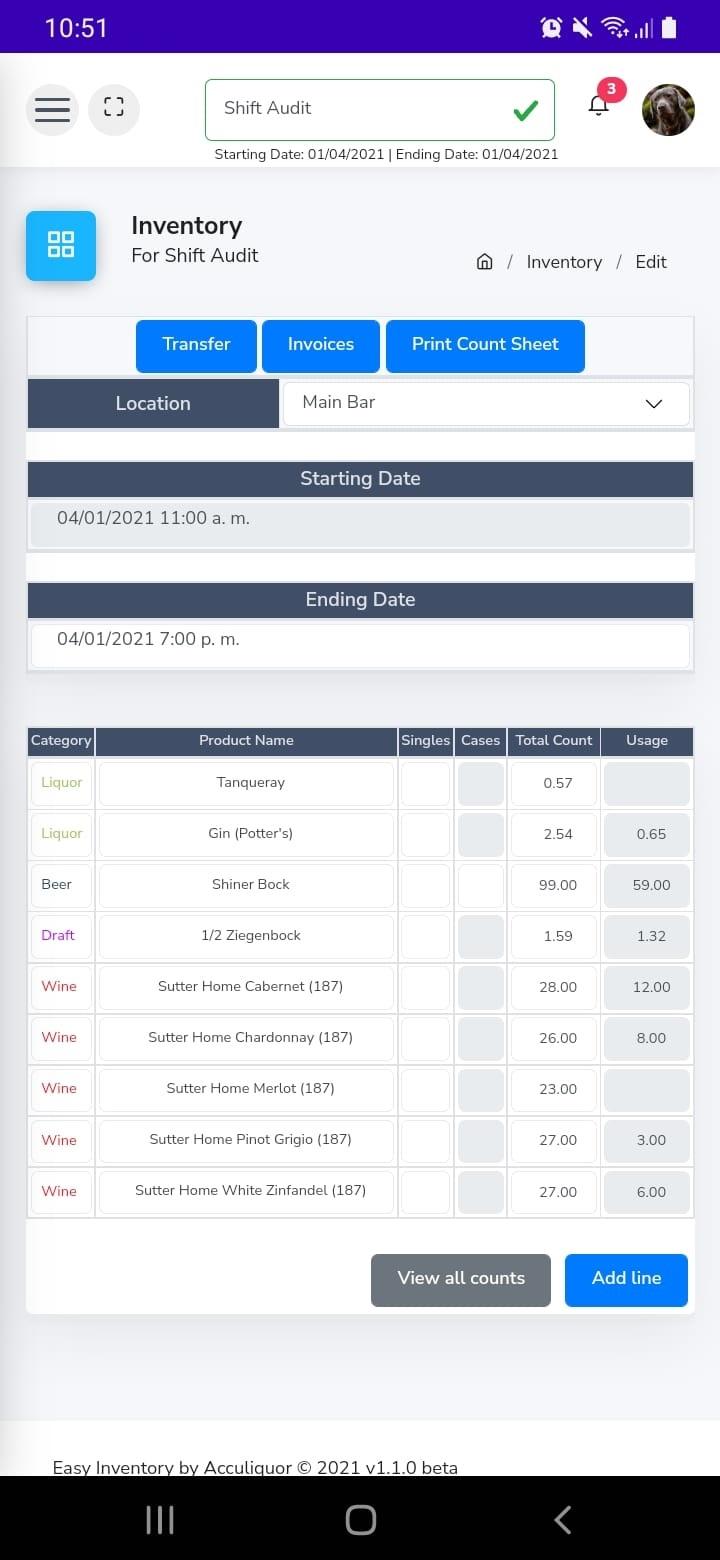Add a new line to inventory

626,1280
